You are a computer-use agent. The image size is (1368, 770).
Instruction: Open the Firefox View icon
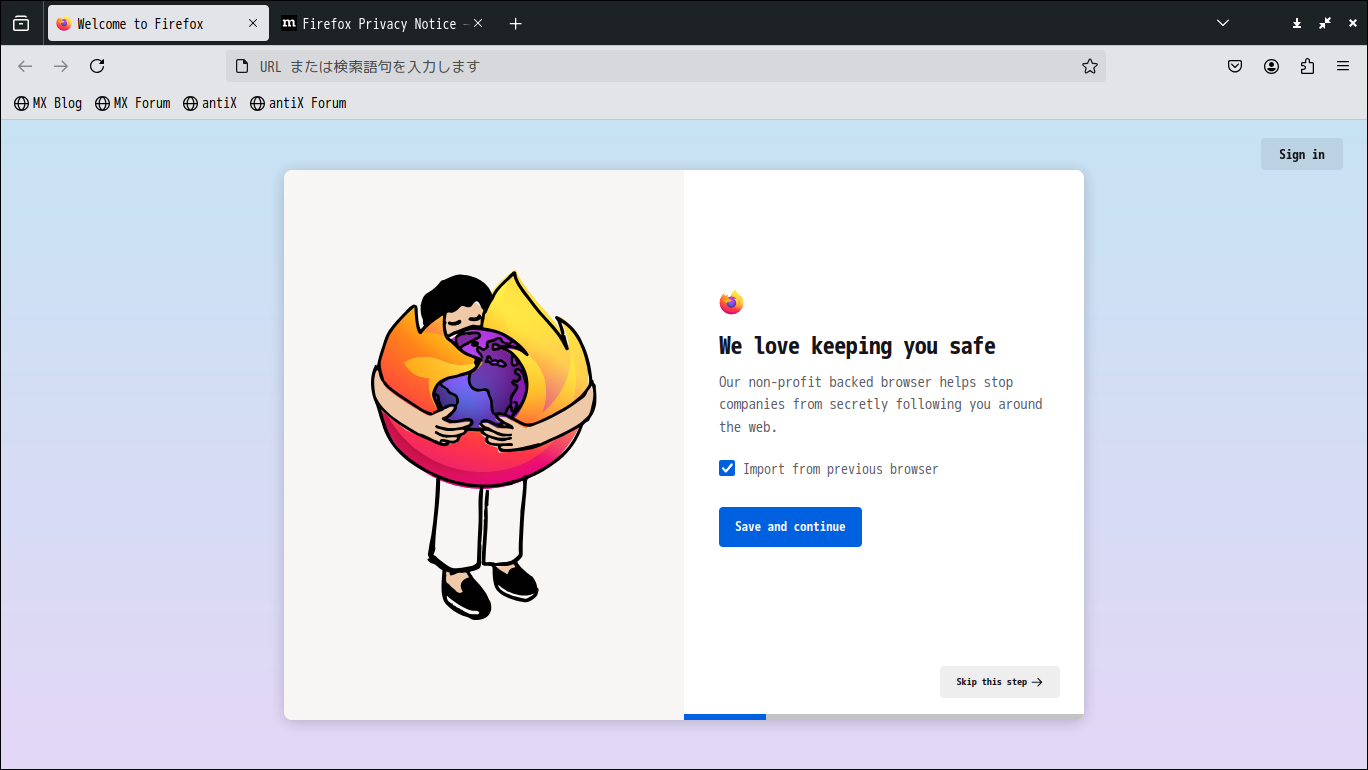[21, 23]
